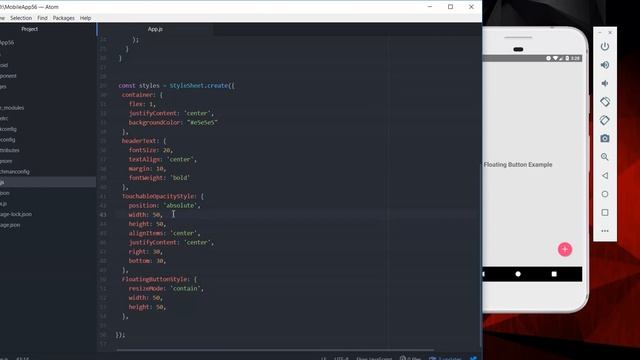
Task: Select the highlighted file in project tree
Action: pyautogui.click(x=48, y=182)
